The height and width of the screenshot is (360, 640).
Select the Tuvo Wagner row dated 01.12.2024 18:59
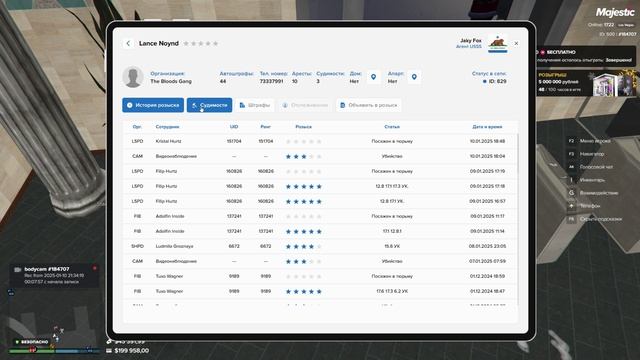point(320,276)
